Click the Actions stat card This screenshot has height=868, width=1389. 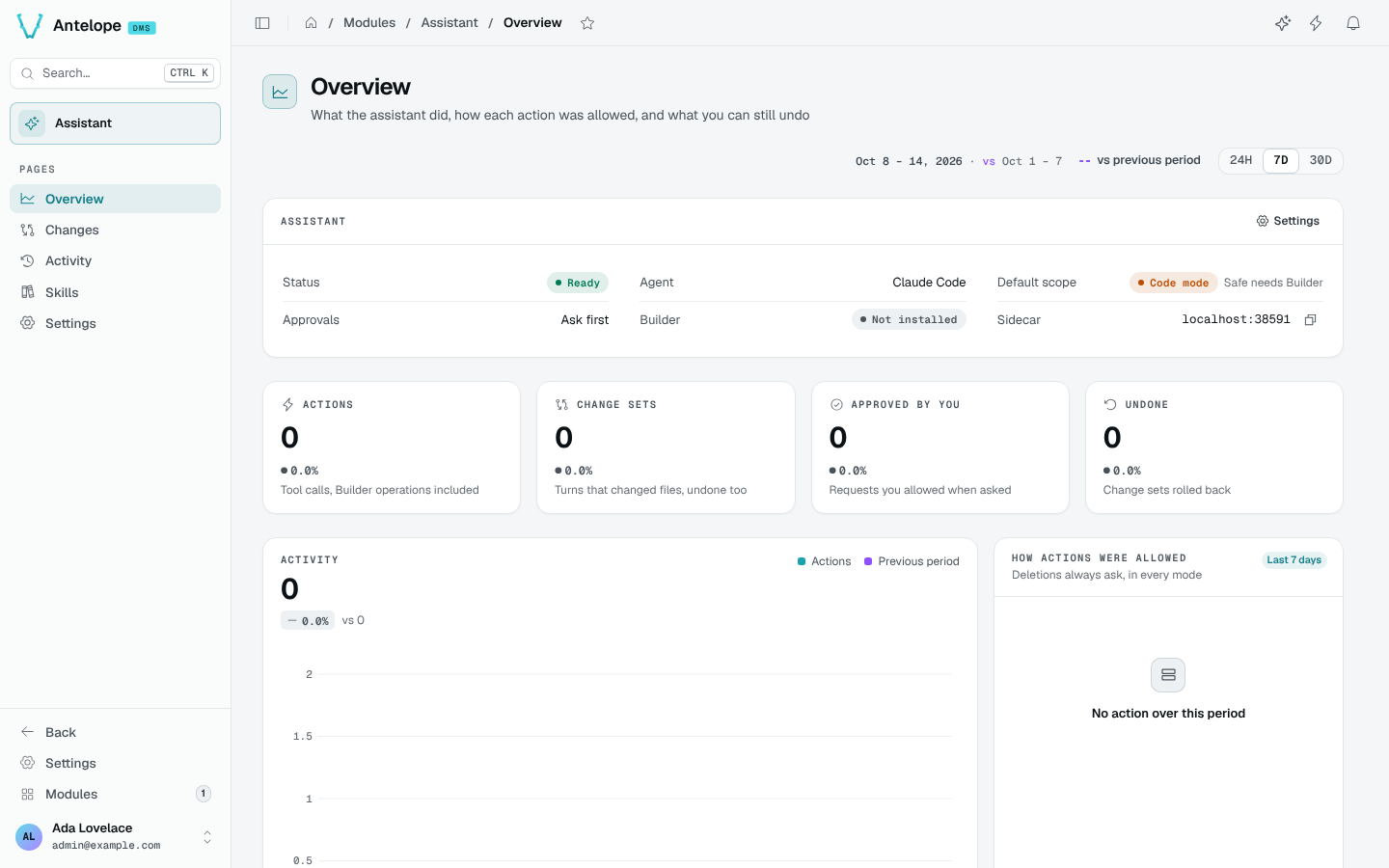tap(392, 448)
